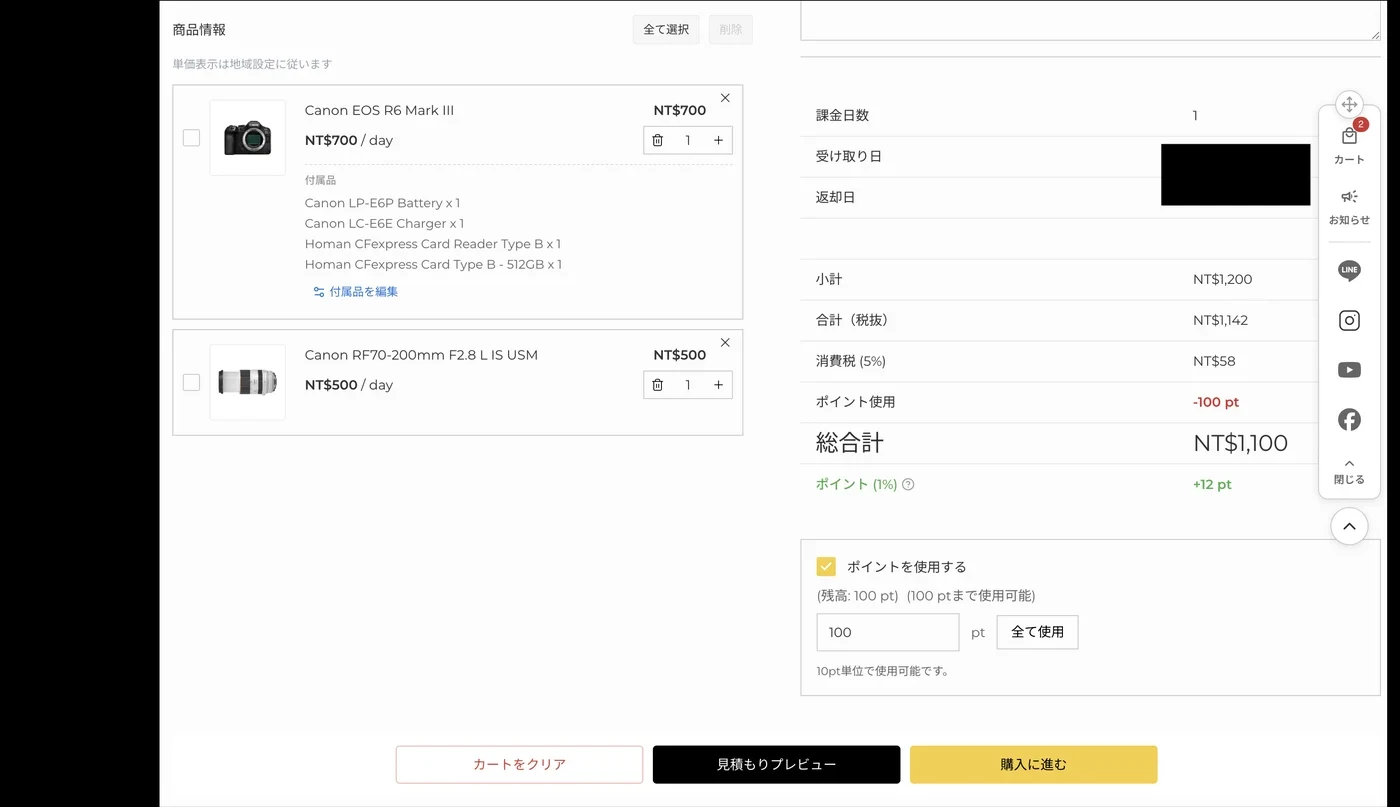Click カートをクリア button
Image resolution: width=1400 pixels, height=807 pixels.
519,764
